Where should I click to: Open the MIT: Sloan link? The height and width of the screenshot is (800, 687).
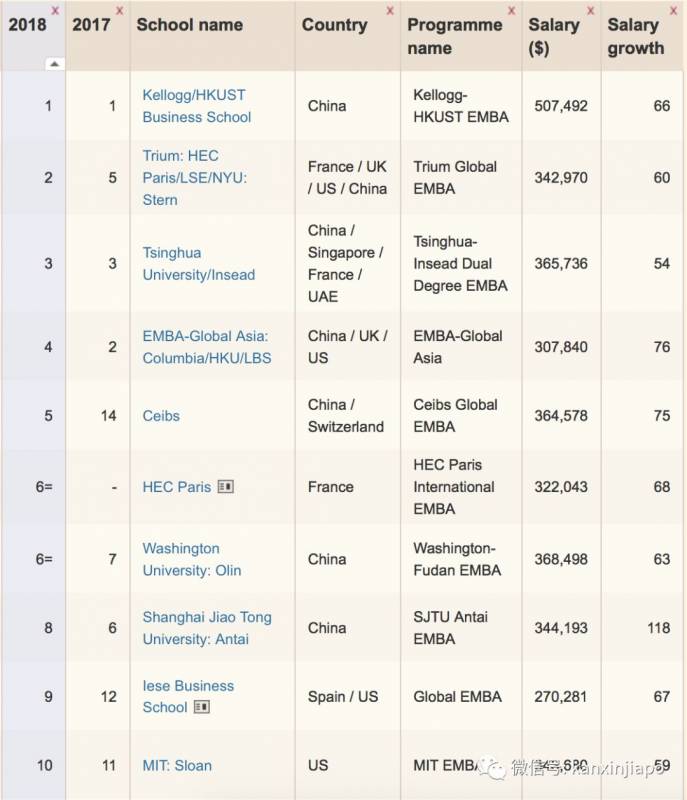point(177,766)
